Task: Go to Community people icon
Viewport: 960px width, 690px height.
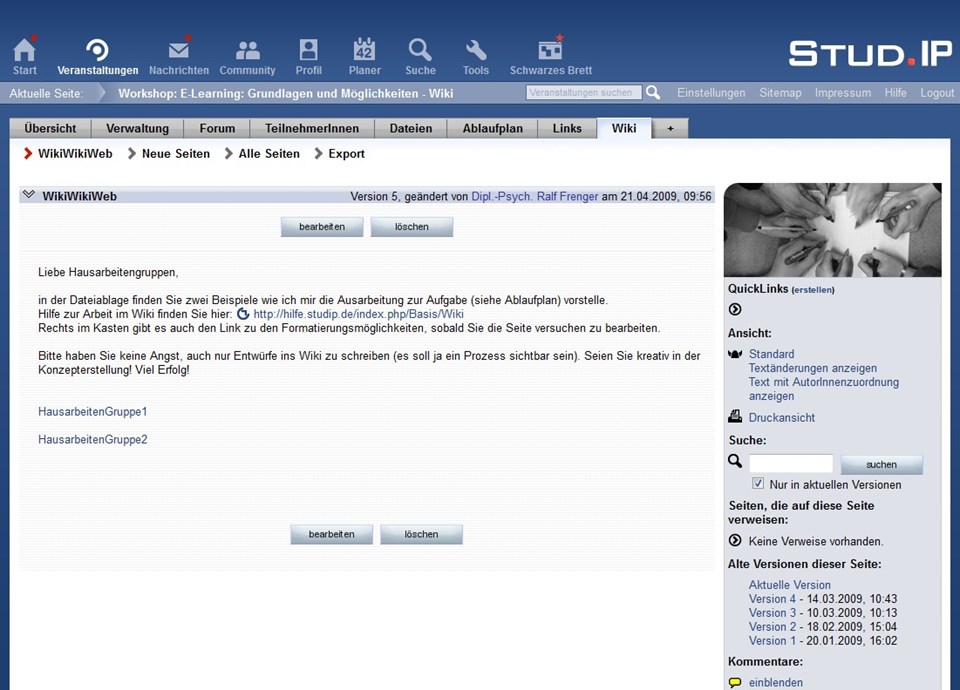Action: click(247, 50)
